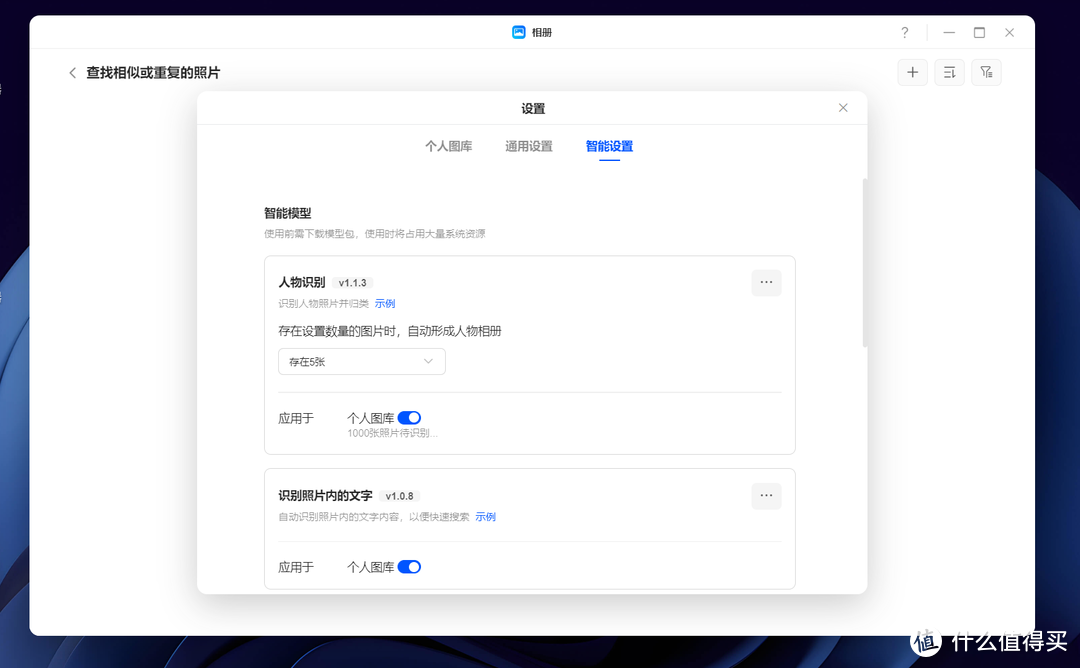Minimize the 相册 application window

tap(949, 32)
